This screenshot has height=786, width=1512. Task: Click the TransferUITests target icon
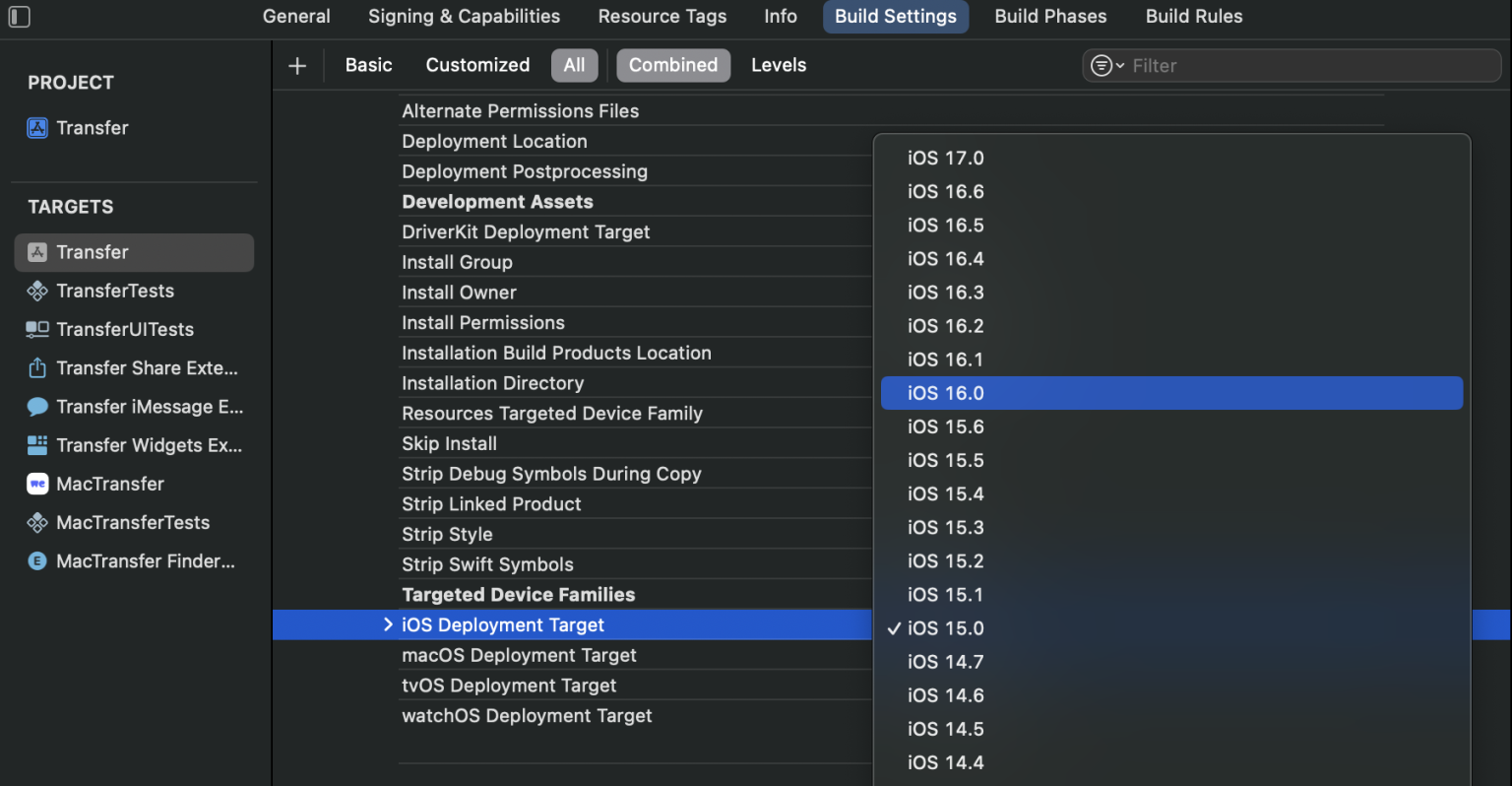pyautogui.click(x=36, y=329)
